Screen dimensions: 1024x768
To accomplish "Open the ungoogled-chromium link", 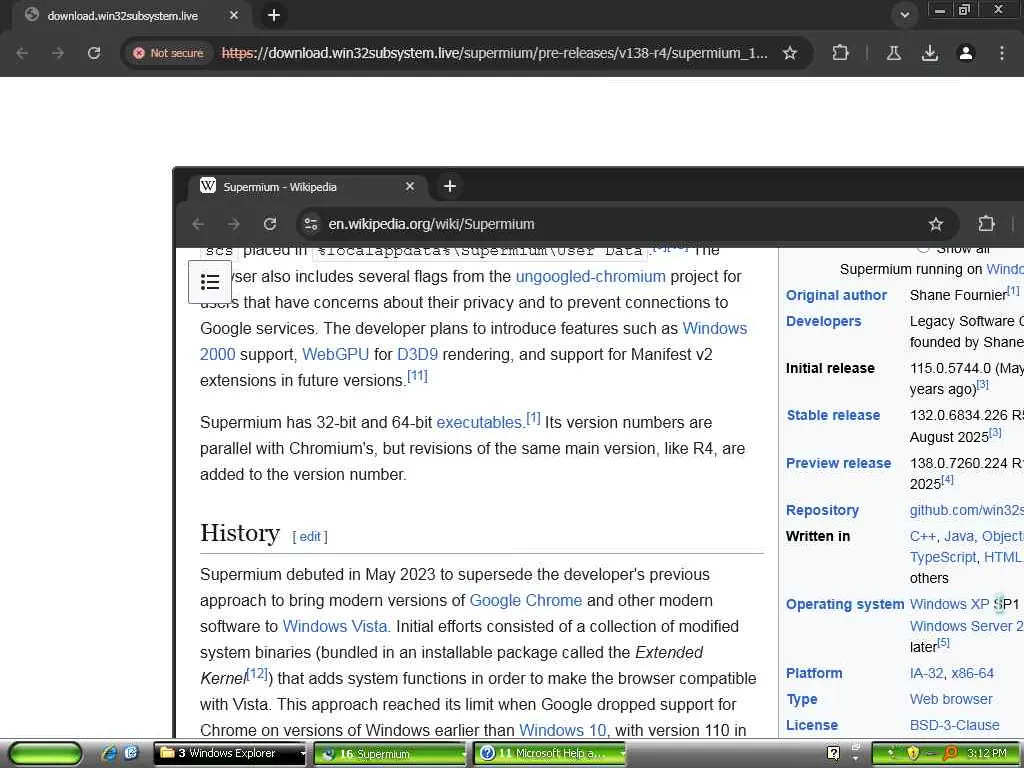I will pyautogui.click(x=590, y=276).
